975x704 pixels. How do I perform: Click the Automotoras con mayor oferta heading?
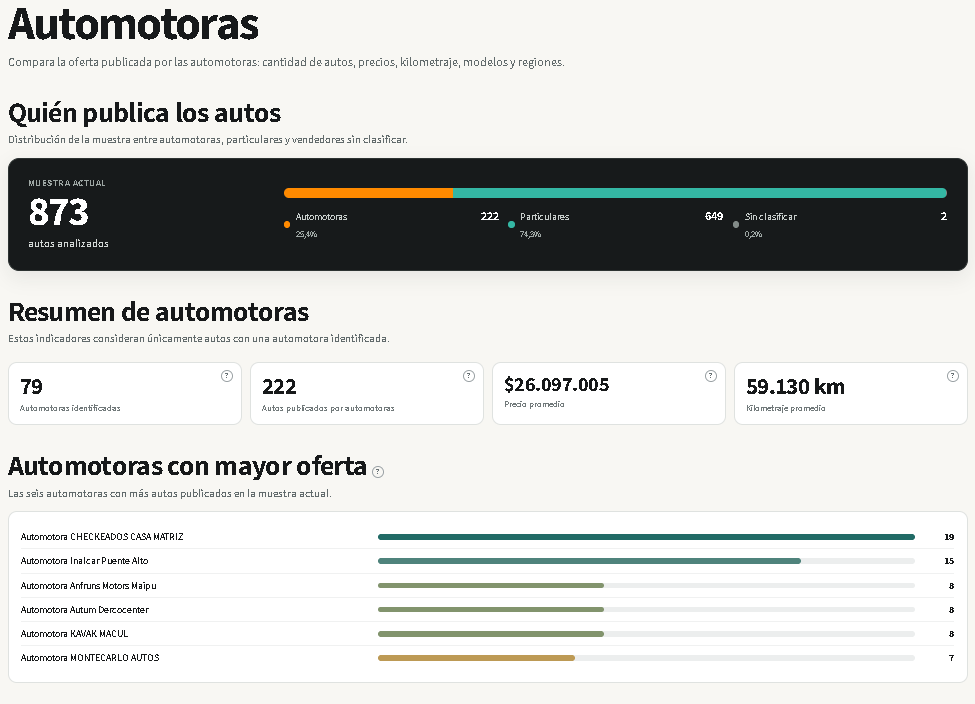coord(187,466)
